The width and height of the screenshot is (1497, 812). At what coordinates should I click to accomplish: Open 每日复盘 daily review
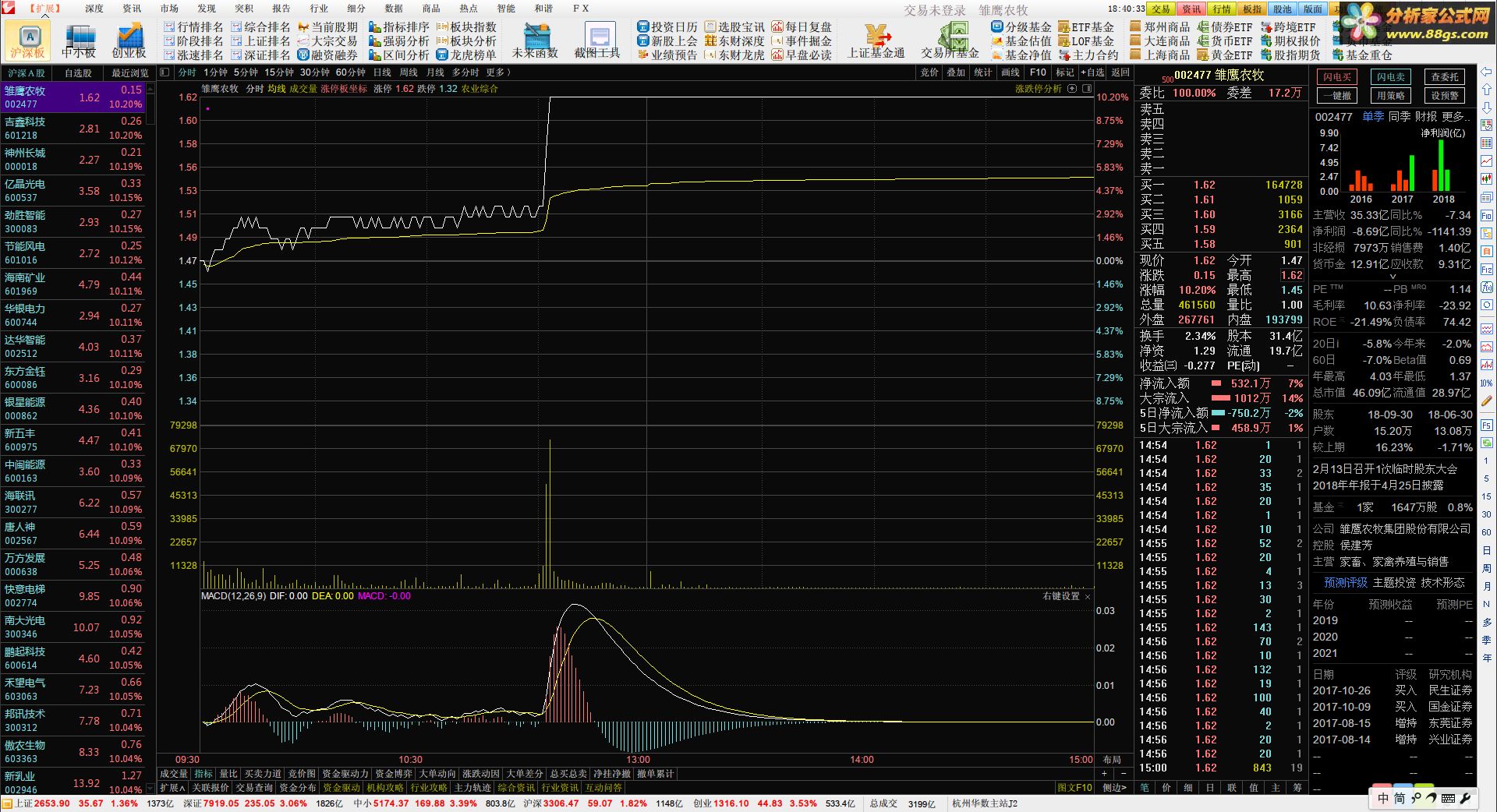(802, 26)
